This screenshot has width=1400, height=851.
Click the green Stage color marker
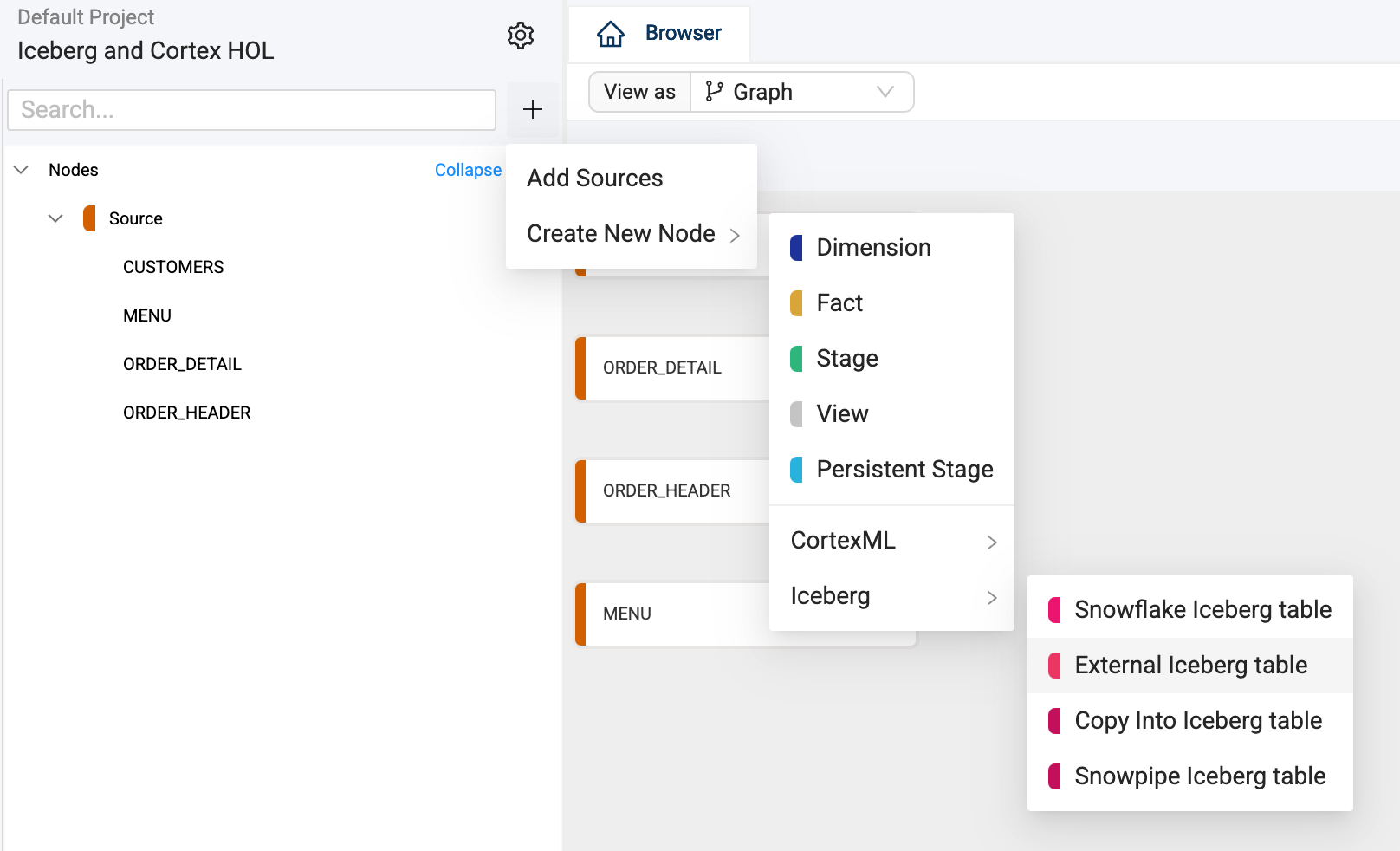(x=796, y=359)
